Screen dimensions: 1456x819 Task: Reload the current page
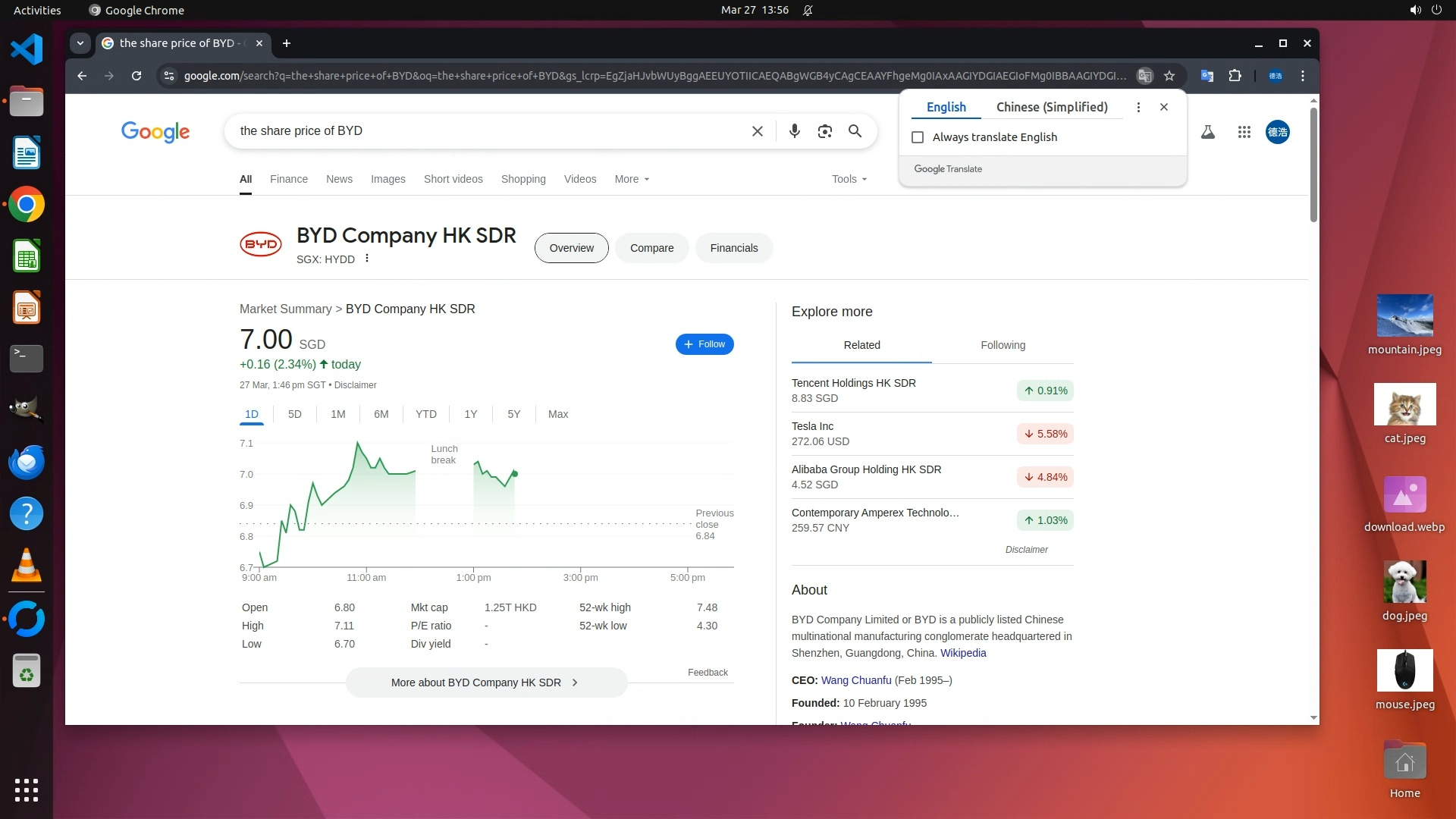pos(136,76)
